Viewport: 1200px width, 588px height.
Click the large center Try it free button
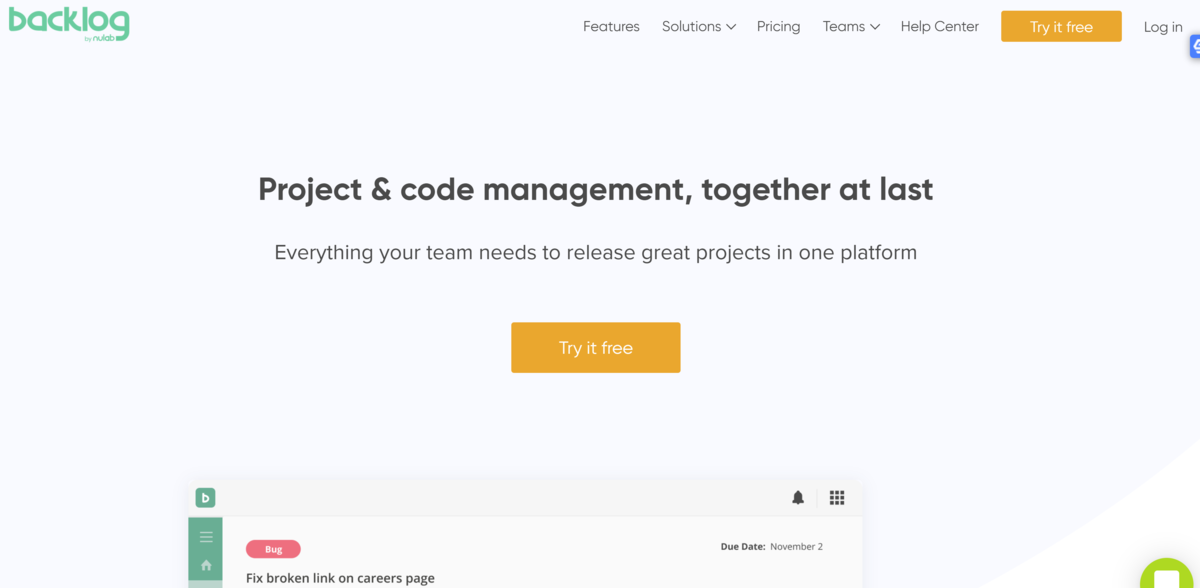pyautogui.click(x=595, y=348)
